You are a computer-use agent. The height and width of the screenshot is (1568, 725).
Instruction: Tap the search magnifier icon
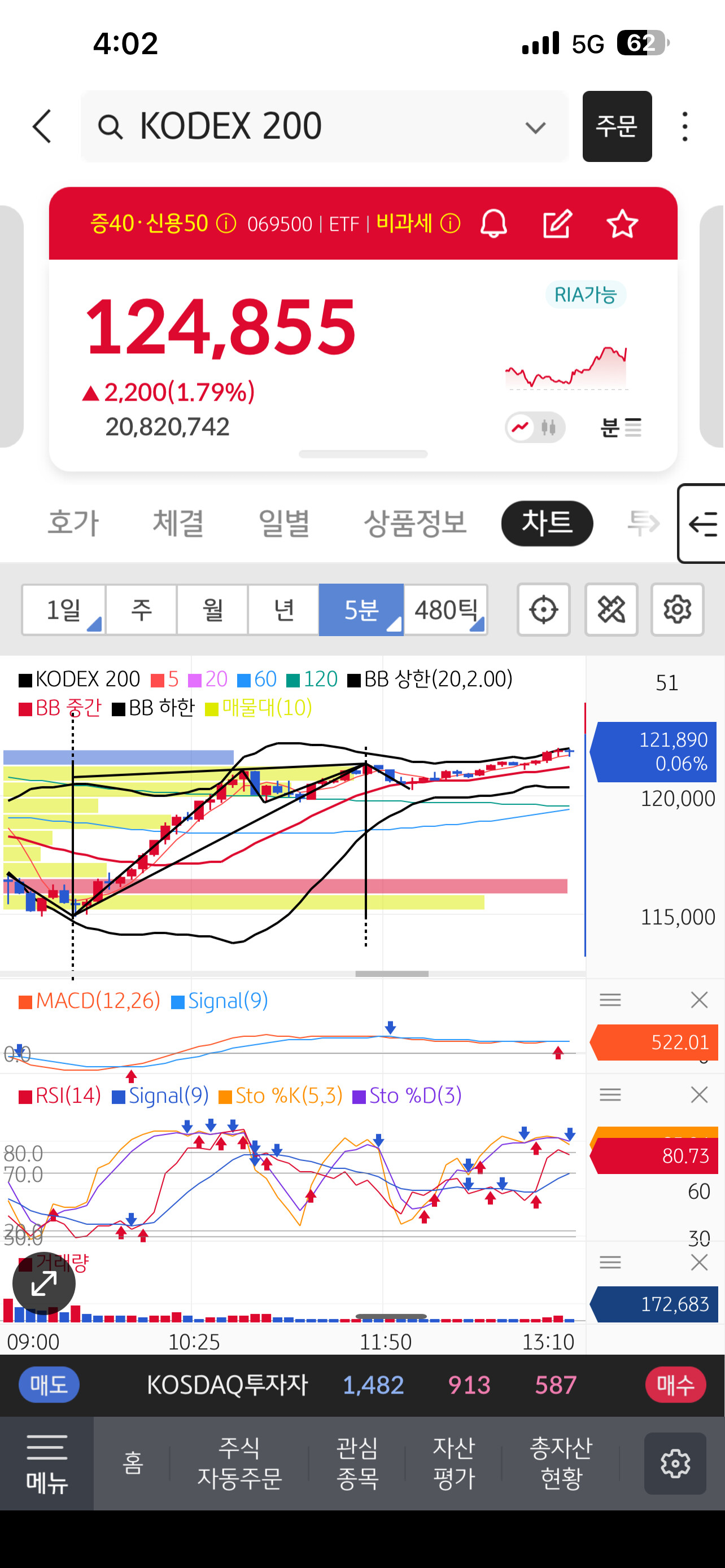[110, 127]
